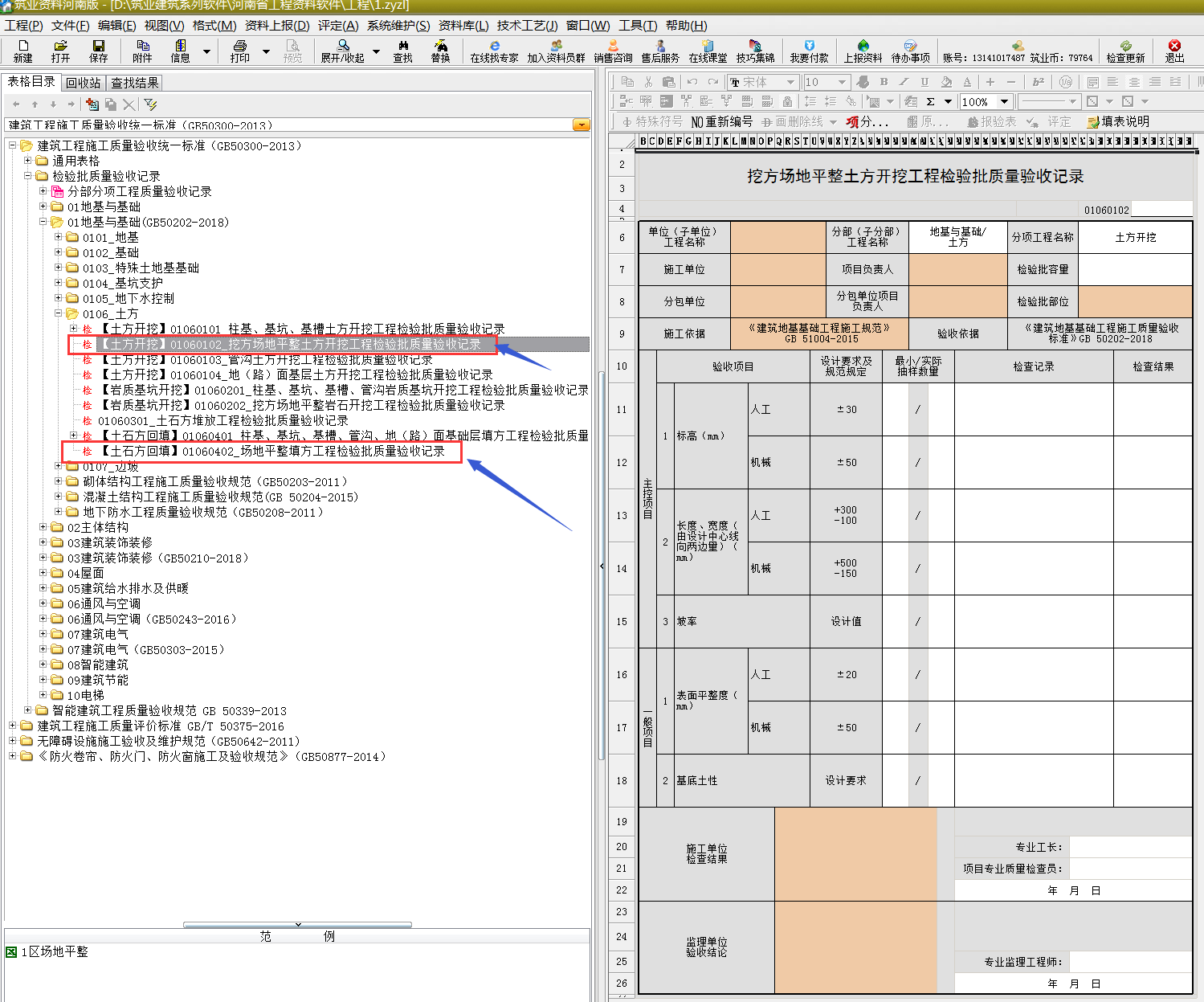Click 1区场地平整 example entry
This screenshot has width=1204, height=1002.
[54, 951]
